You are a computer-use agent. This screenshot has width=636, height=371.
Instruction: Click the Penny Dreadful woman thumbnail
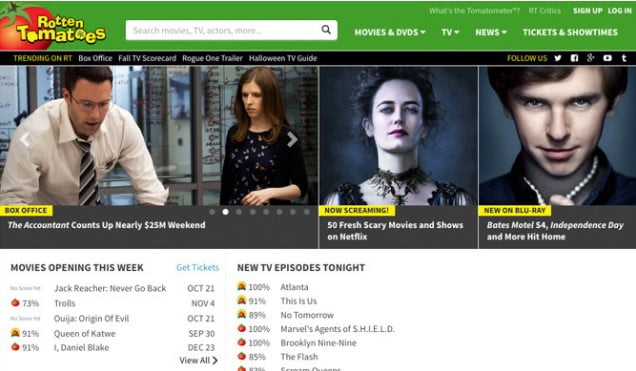click(399, 136)
